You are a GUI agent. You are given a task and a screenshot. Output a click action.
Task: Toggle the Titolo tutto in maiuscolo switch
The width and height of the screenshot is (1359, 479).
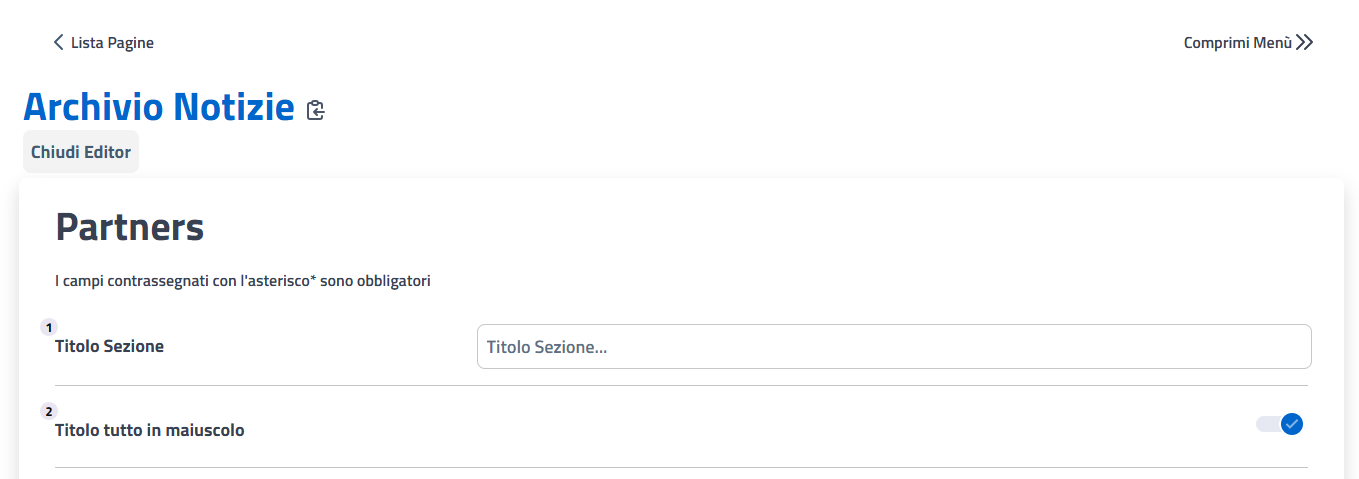tap(1279, 424)
